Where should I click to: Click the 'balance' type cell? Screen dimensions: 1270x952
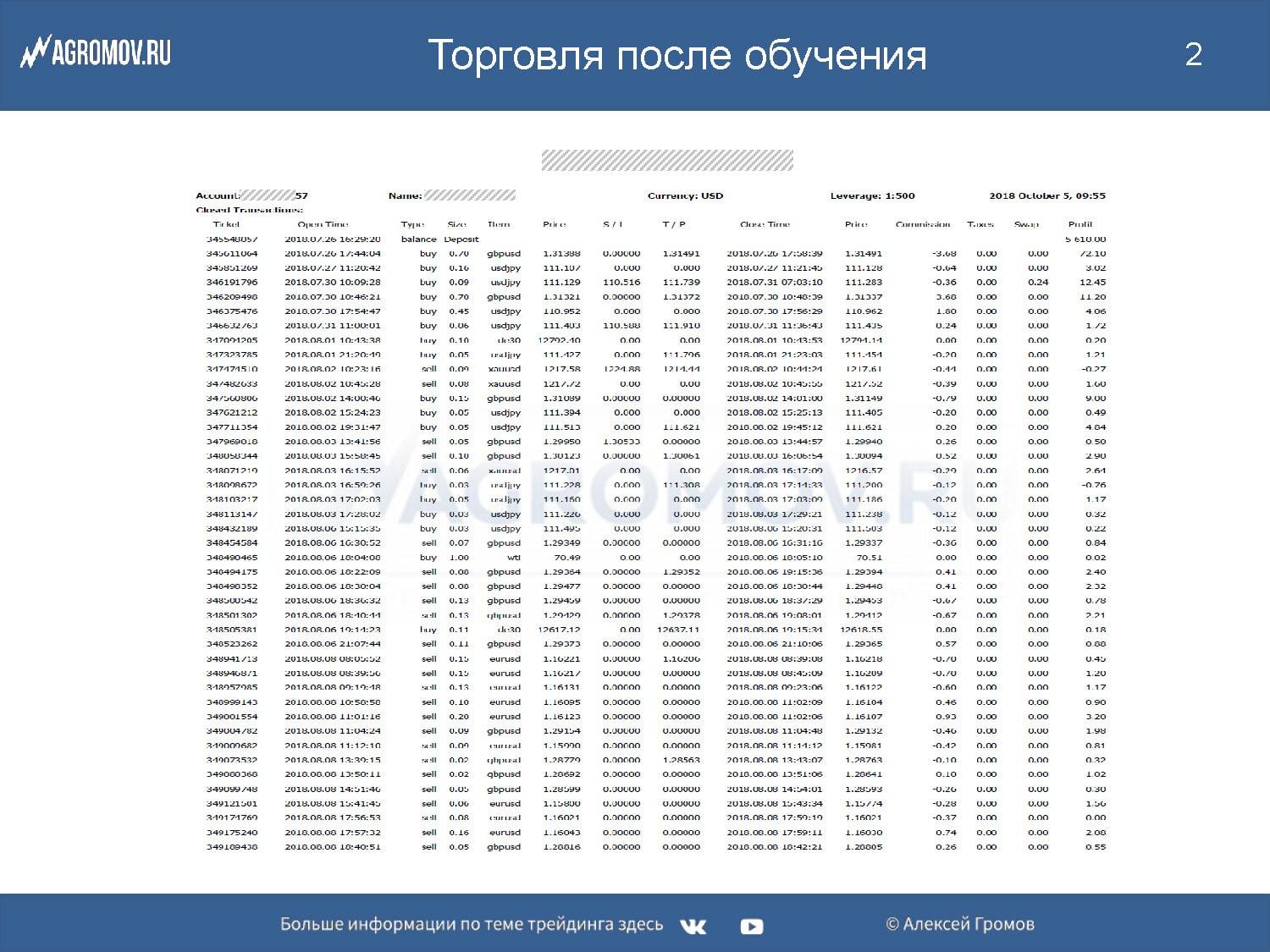pyautogui.click(x=418, y=239)
